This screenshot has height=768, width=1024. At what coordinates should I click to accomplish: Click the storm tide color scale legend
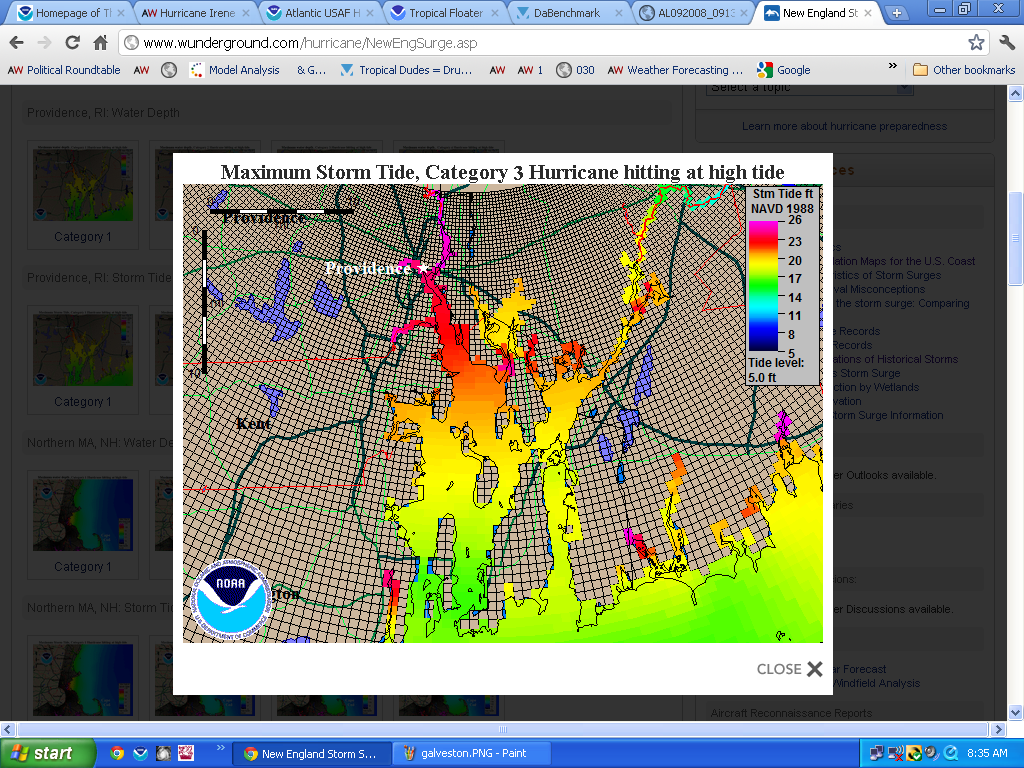click(782, 285)
